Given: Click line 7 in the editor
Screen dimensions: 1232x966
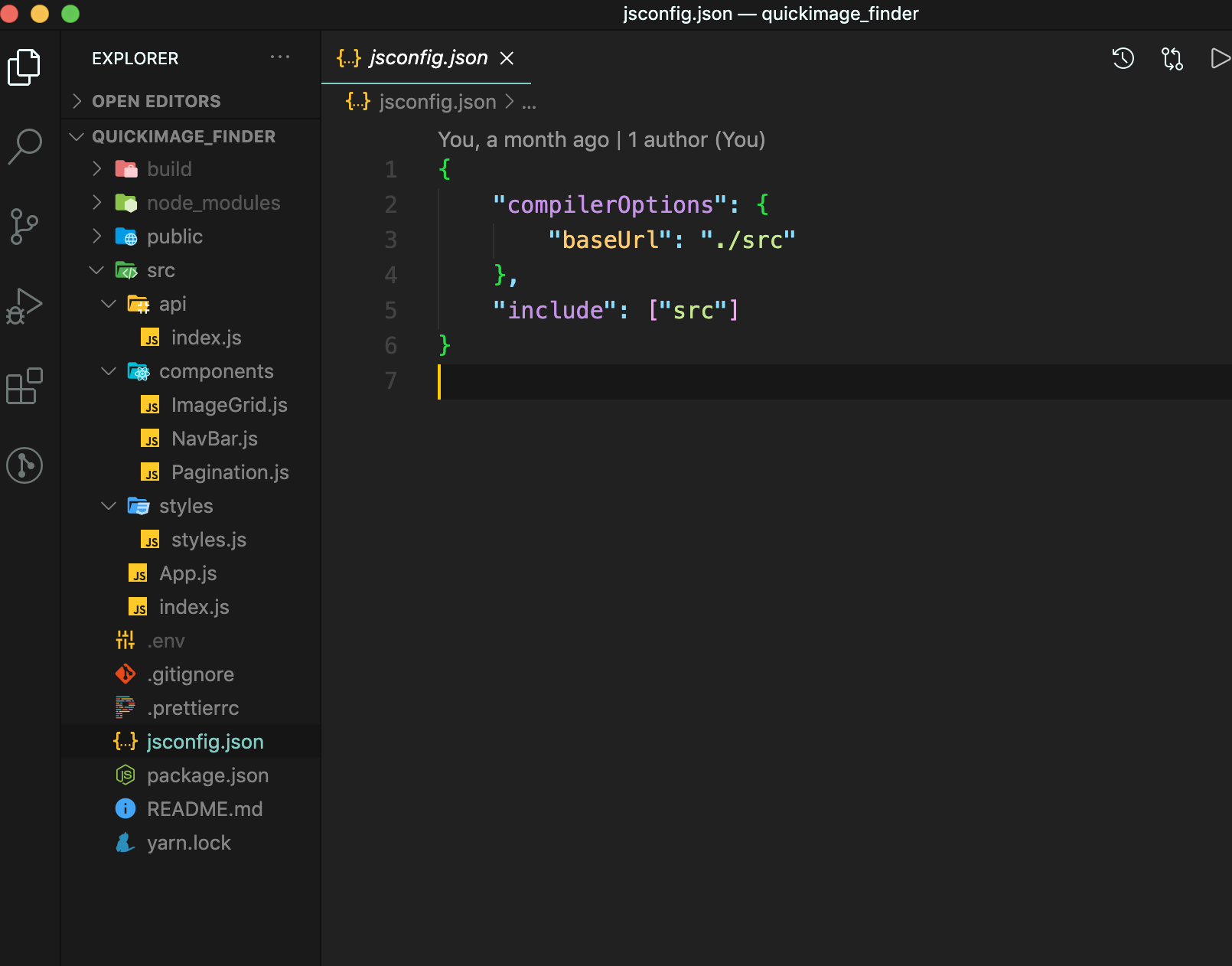Looking at the screenshot, I should click(x=536, y=381).
